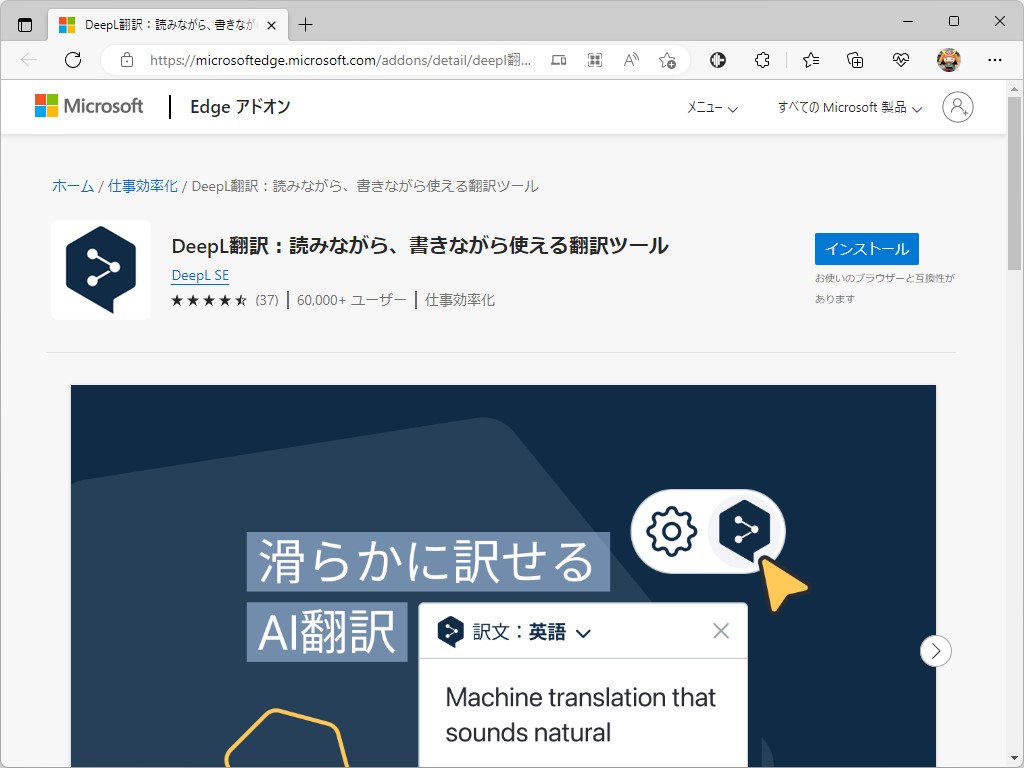
Task: Open the Extensions puzzle icon in the toolbar
Action: pyautogui.click(x=762, y=60)
